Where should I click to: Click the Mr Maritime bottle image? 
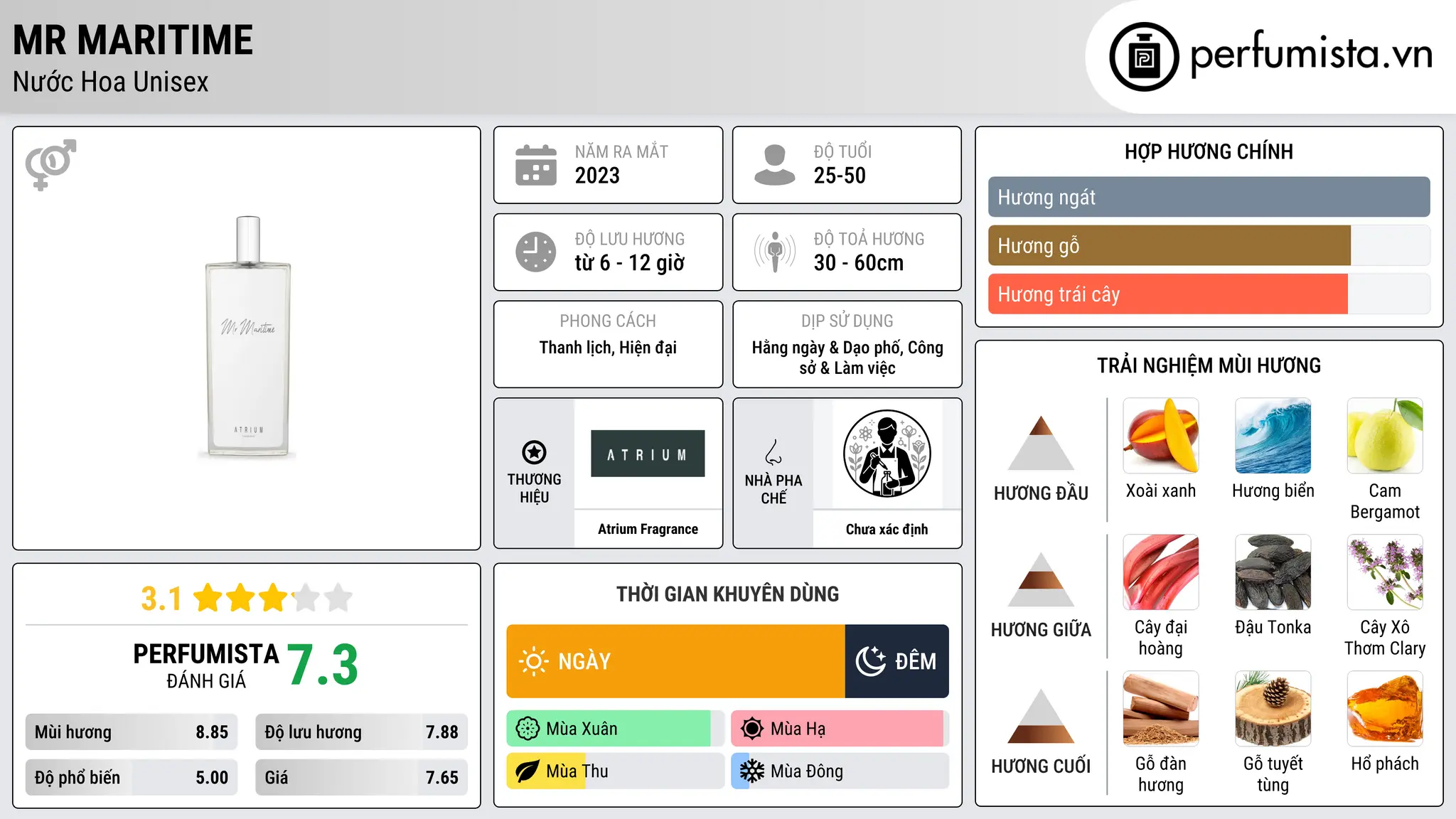tap(247, 337)
